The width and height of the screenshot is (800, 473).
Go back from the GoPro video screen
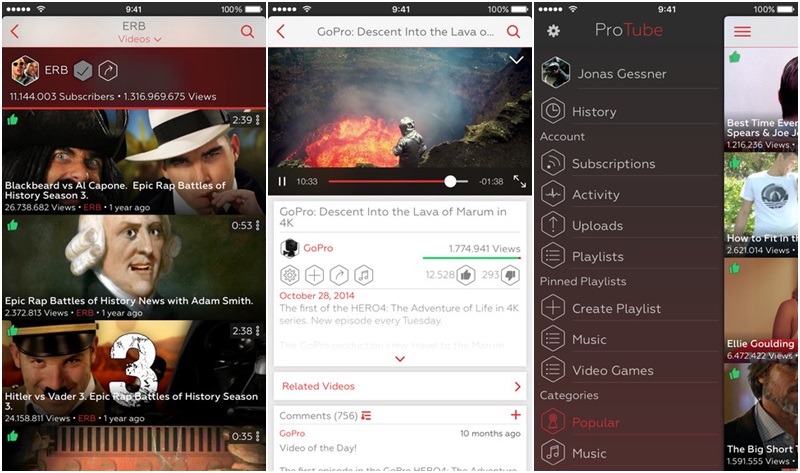(281, 32)
